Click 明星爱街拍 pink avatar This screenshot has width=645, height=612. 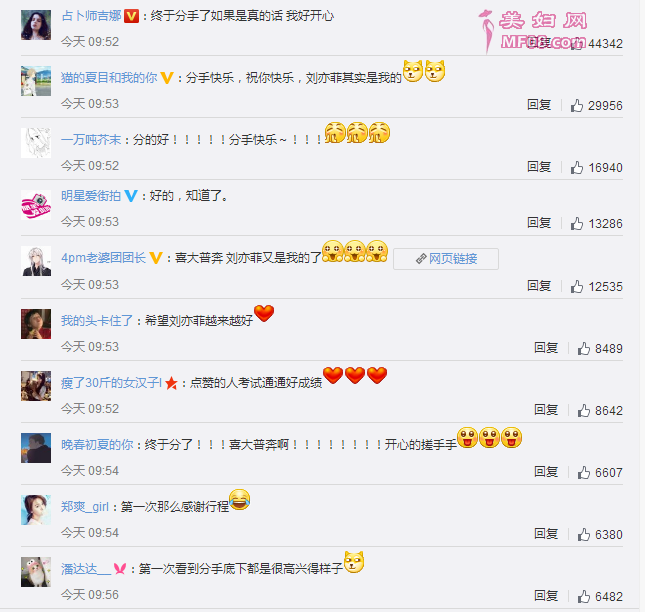[36, 205]
